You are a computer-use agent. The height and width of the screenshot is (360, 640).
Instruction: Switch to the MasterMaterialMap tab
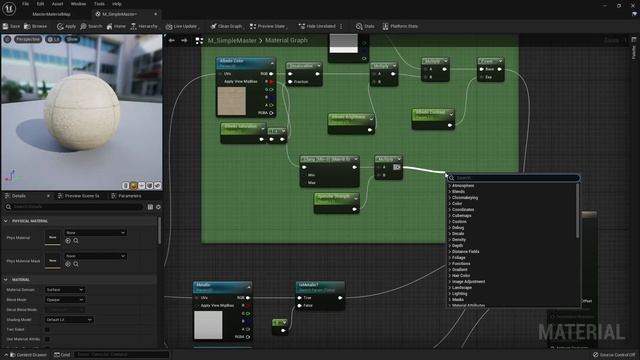[51, 14]
